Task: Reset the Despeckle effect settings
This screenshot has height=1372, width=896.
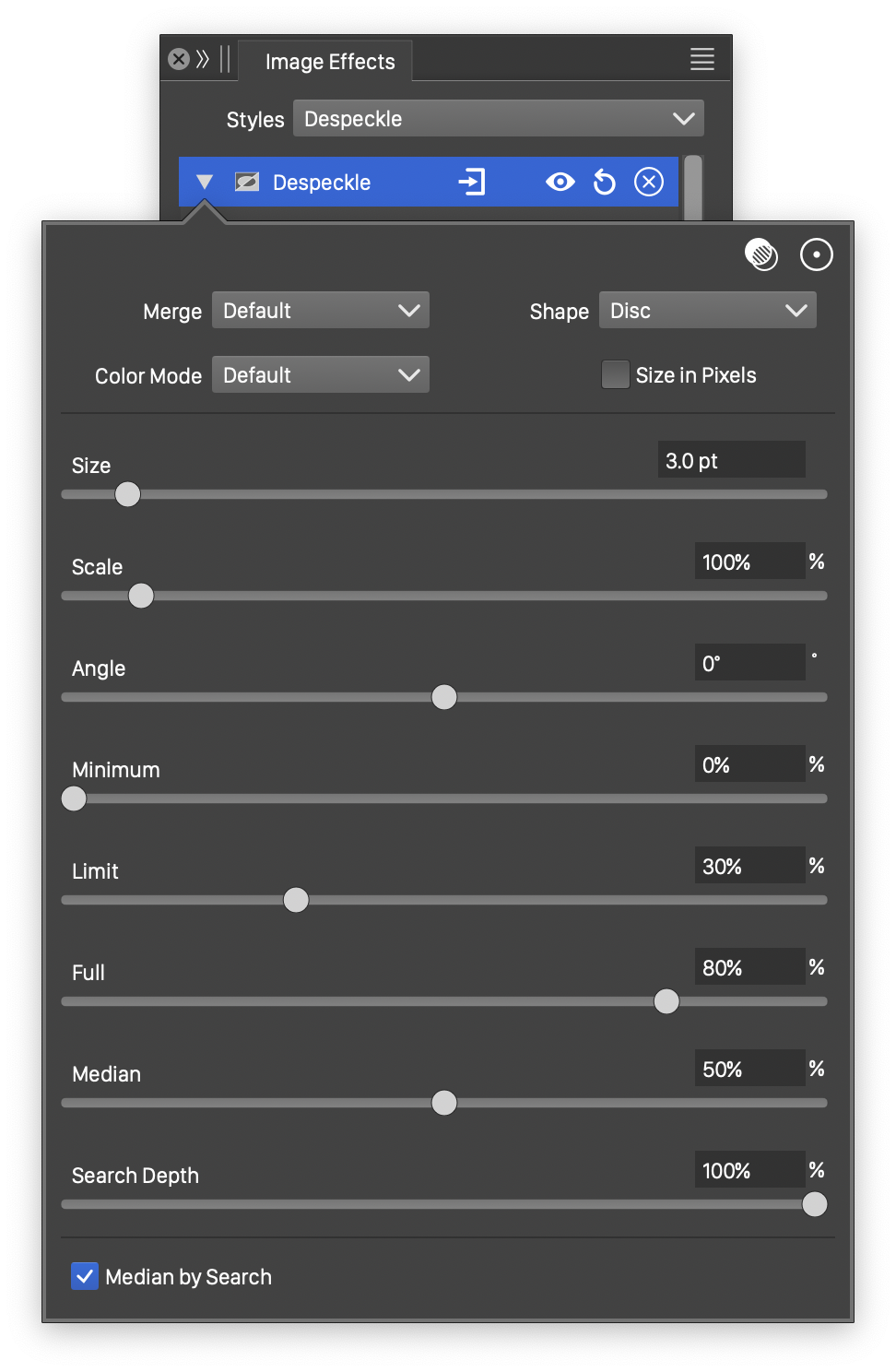Action: tap(605, 182)
